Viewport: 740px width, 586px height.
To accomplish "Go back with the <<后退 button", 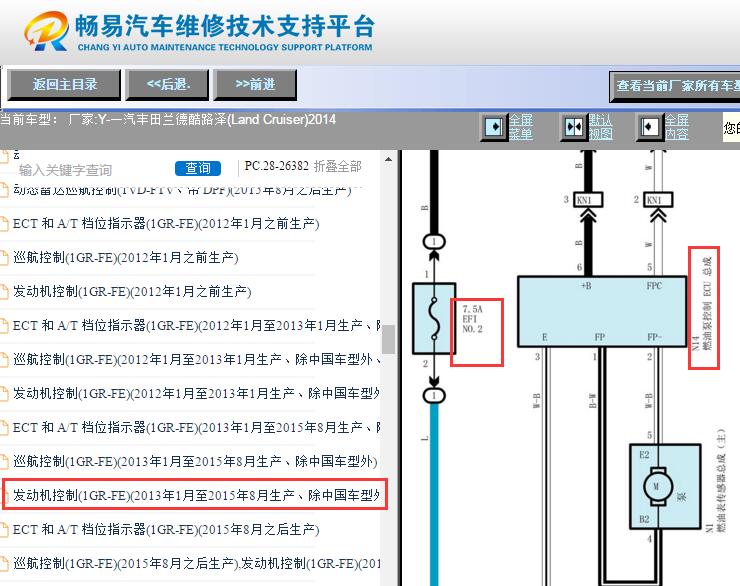I will click(x=167, y=85).
